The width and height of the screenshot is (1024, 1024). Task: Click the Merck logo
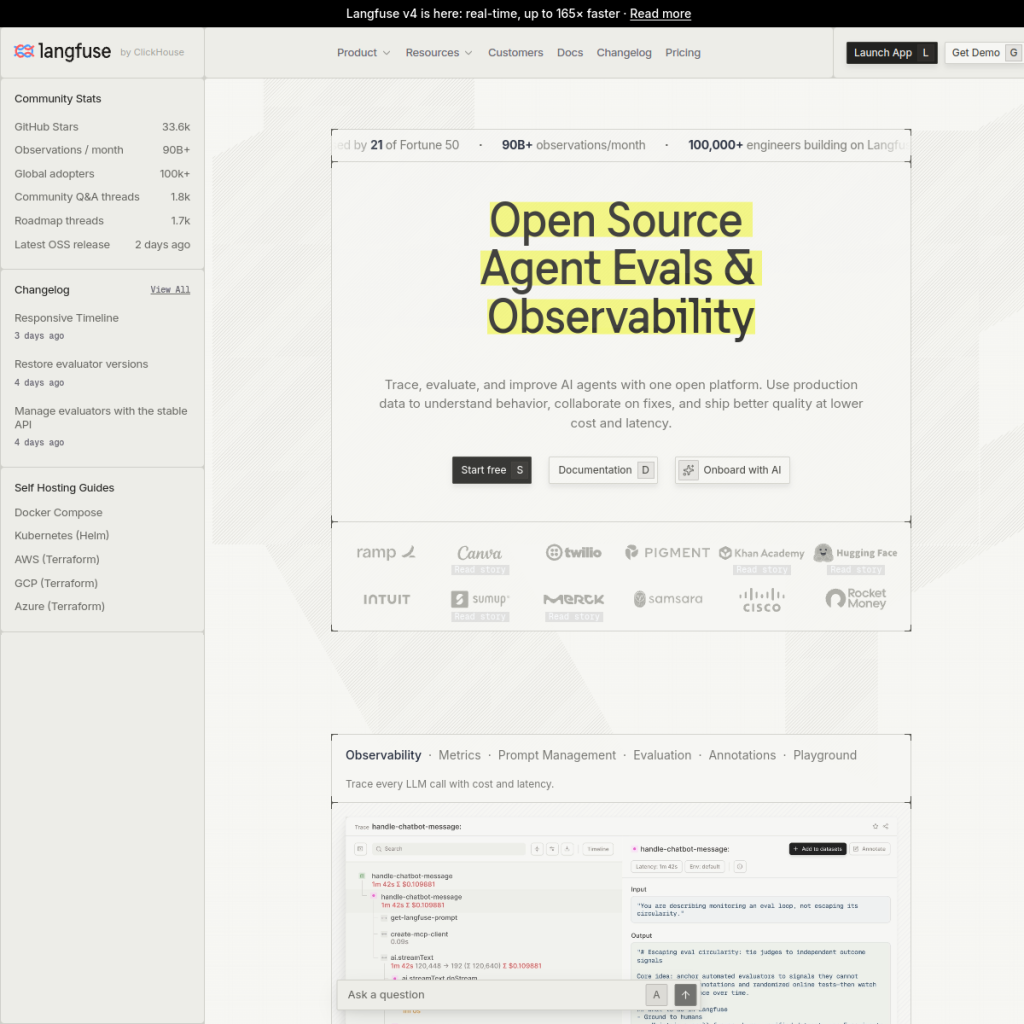574,599
